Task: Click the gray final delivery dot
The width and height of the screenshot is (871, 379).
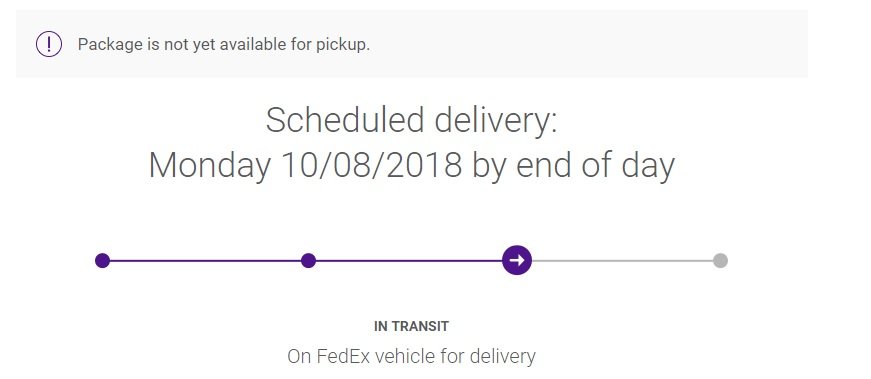Action: pyautogui.click(x=720, y=260)
